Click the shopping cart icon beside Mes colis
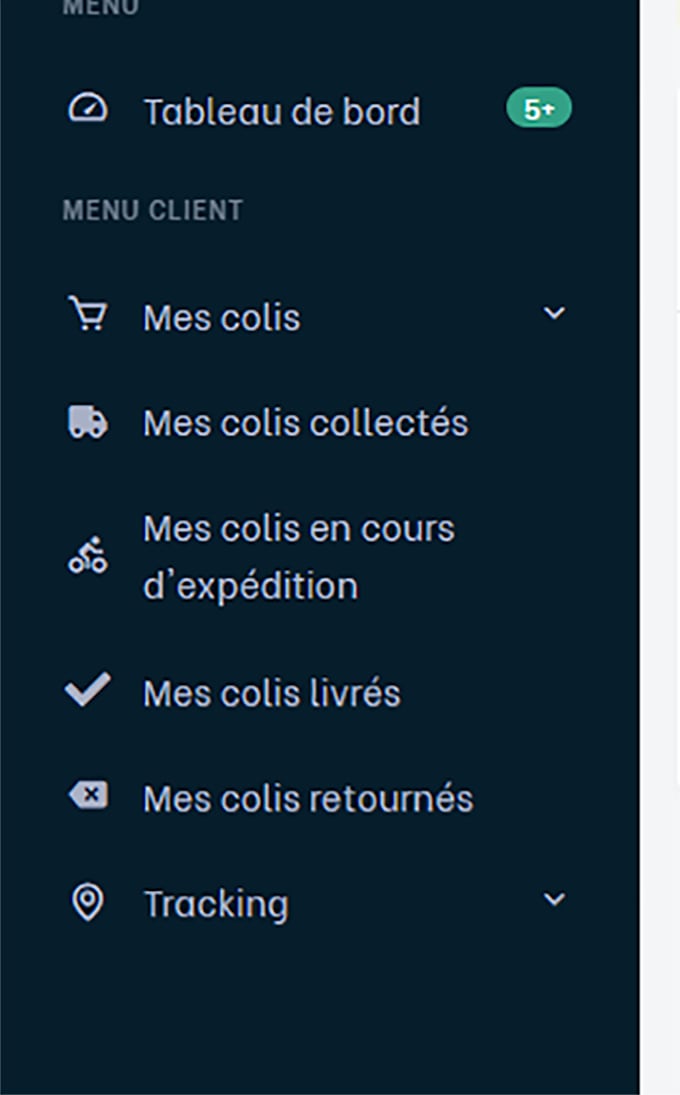The height and width of the screenshot is (1095, 680). click(x=87, y=313)
